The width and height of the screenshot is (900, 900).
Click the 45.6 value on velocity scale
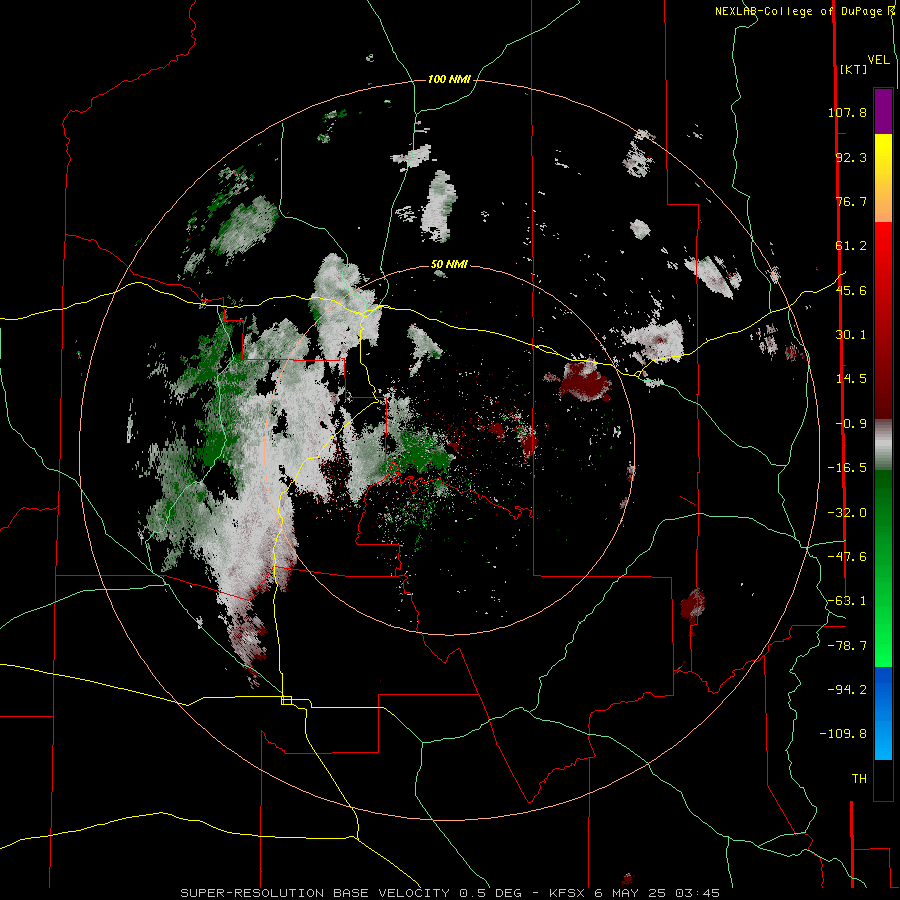pyautogui.click(x=851, y=290)
